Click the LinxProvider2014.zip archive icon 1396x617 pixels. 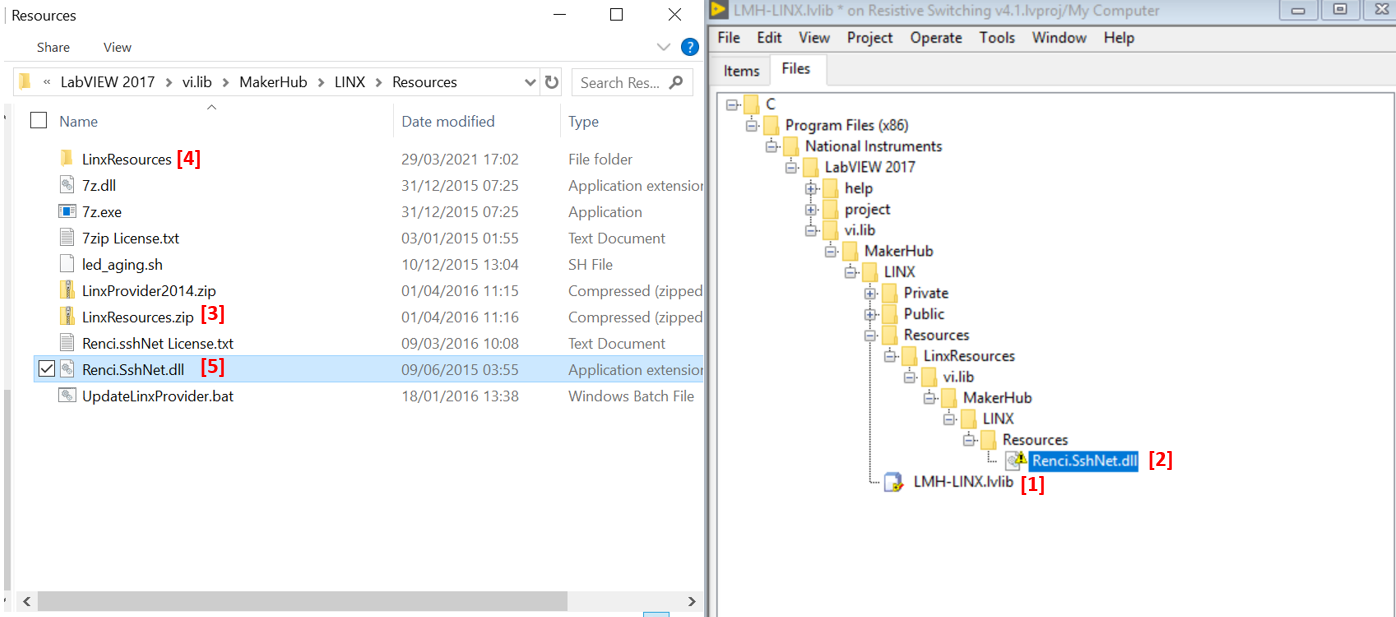click(67, 290)
